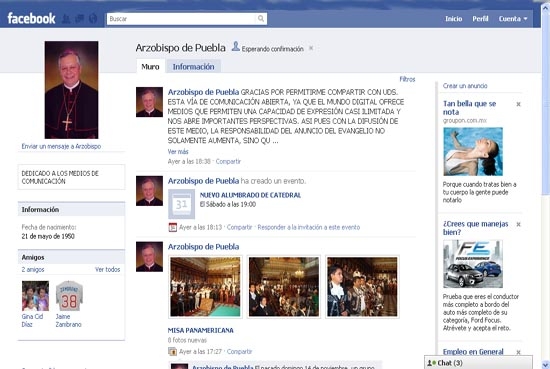Screen dimensions: 550x369
Task: Open the Cuenta dropdown menu
Action: pyautogui.click(x=513, y=19)
